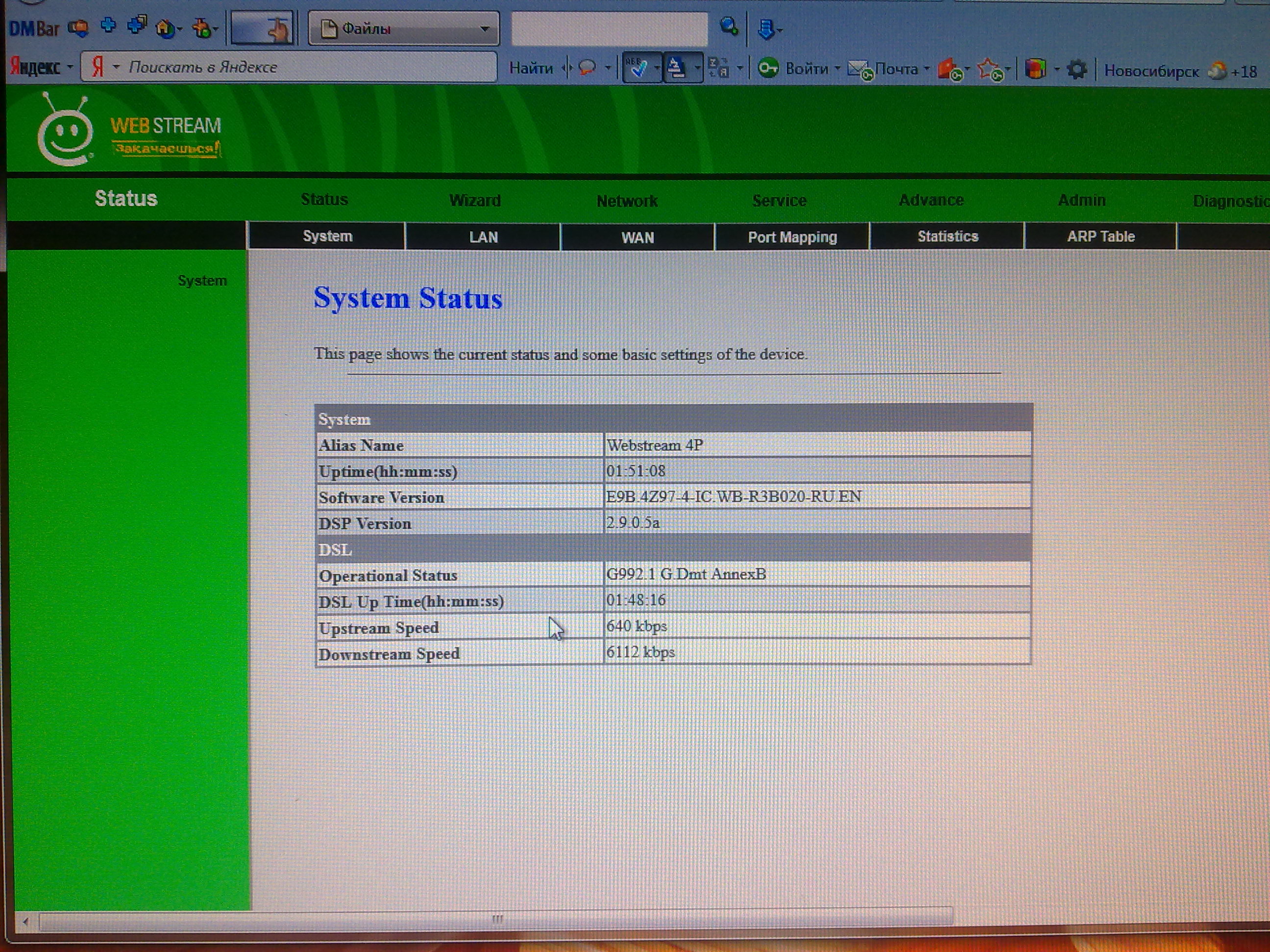The width and height of the screenshot is (1270, 952).
Task: Open the Admin main menu
Action: pos(1082,200)
